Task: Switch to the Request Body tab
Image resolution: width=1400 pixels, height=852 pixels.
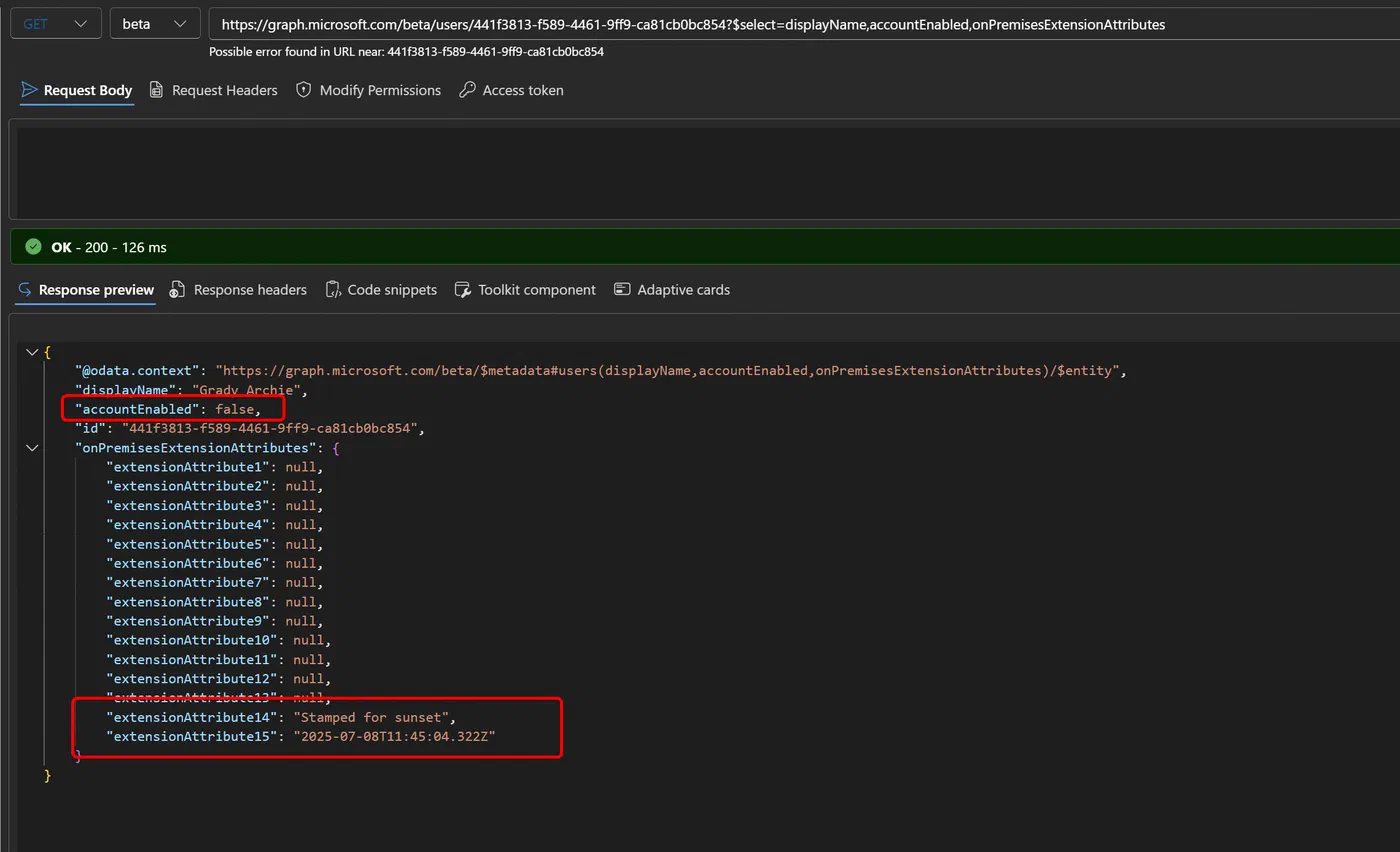Action: (x=77, y=90)
